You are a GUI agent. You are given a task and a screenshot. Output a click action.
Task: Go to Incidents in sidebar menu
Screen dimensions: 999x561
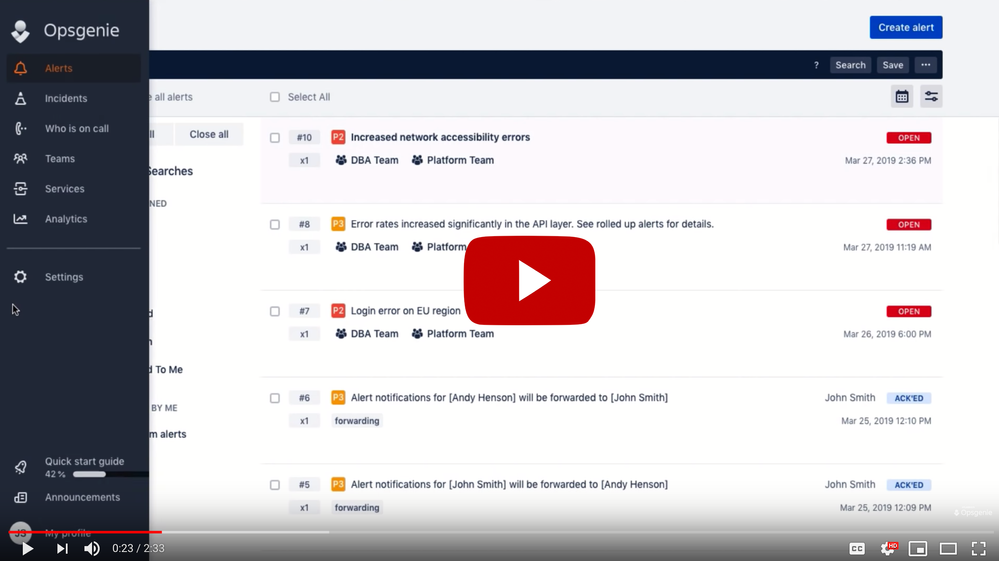pos(66,98)
